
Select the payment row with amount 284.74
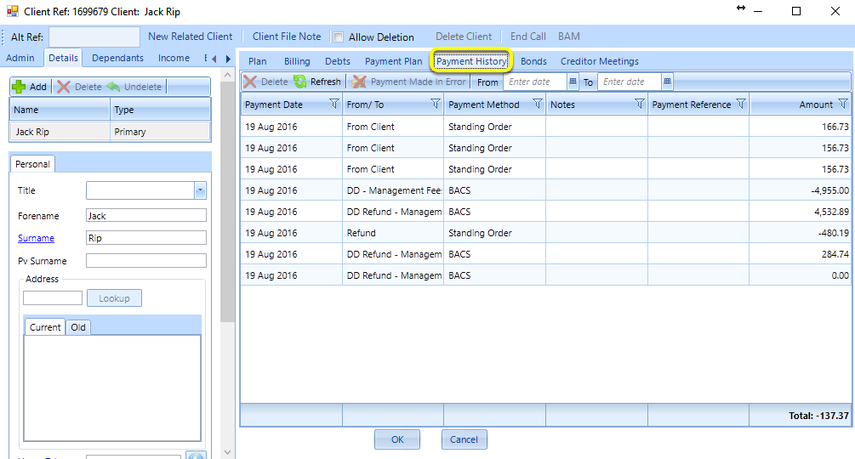tap(546, 254)
